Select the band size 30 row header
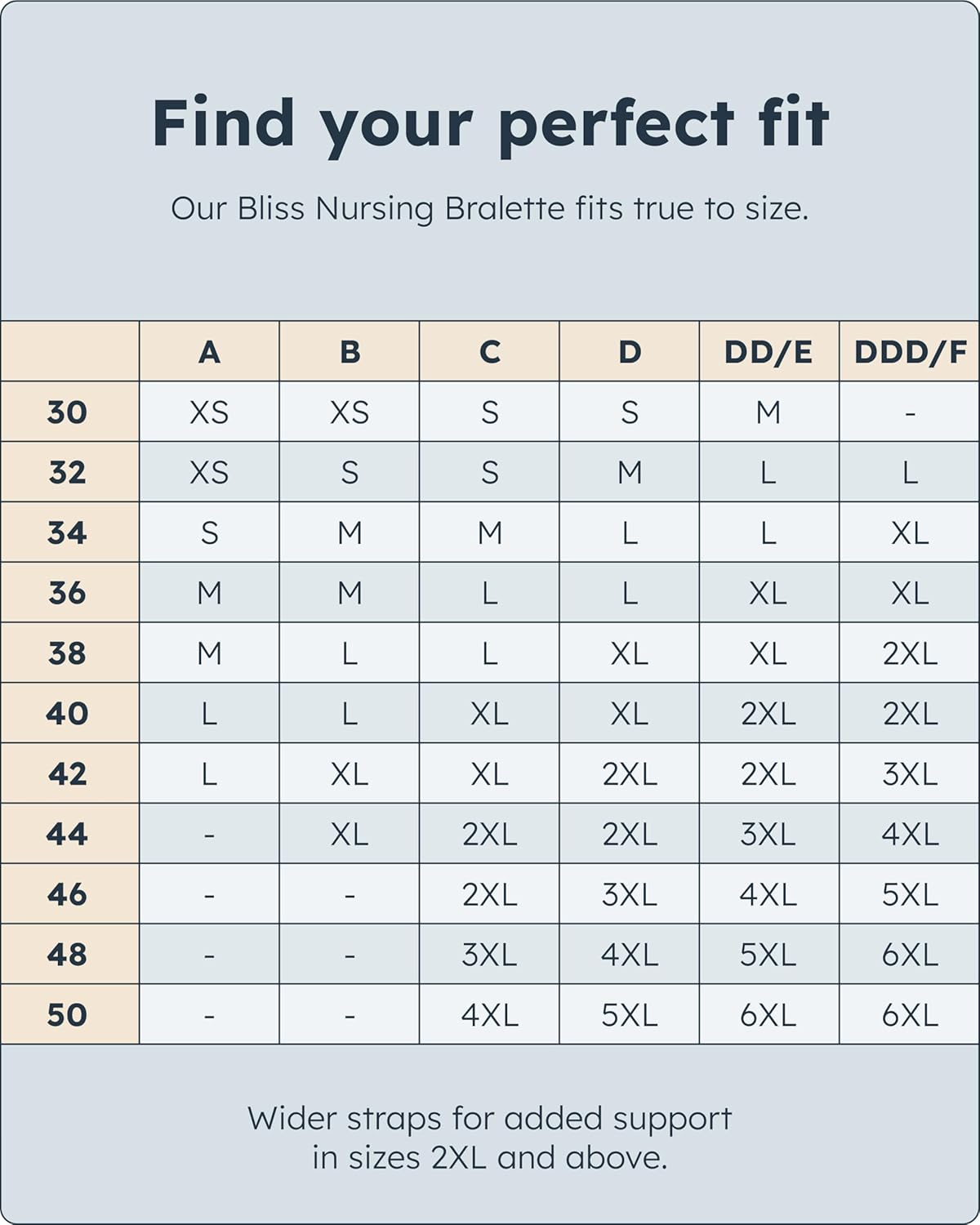The image size is (980, 1225). pos(68,412)
